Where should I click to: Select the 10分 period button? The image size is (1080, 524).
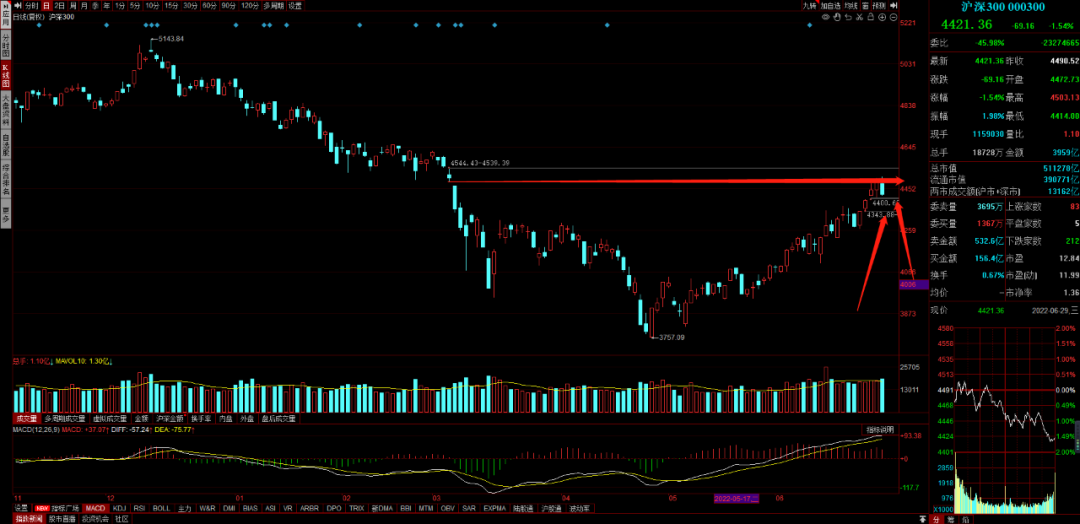click(x=152, y=5)
